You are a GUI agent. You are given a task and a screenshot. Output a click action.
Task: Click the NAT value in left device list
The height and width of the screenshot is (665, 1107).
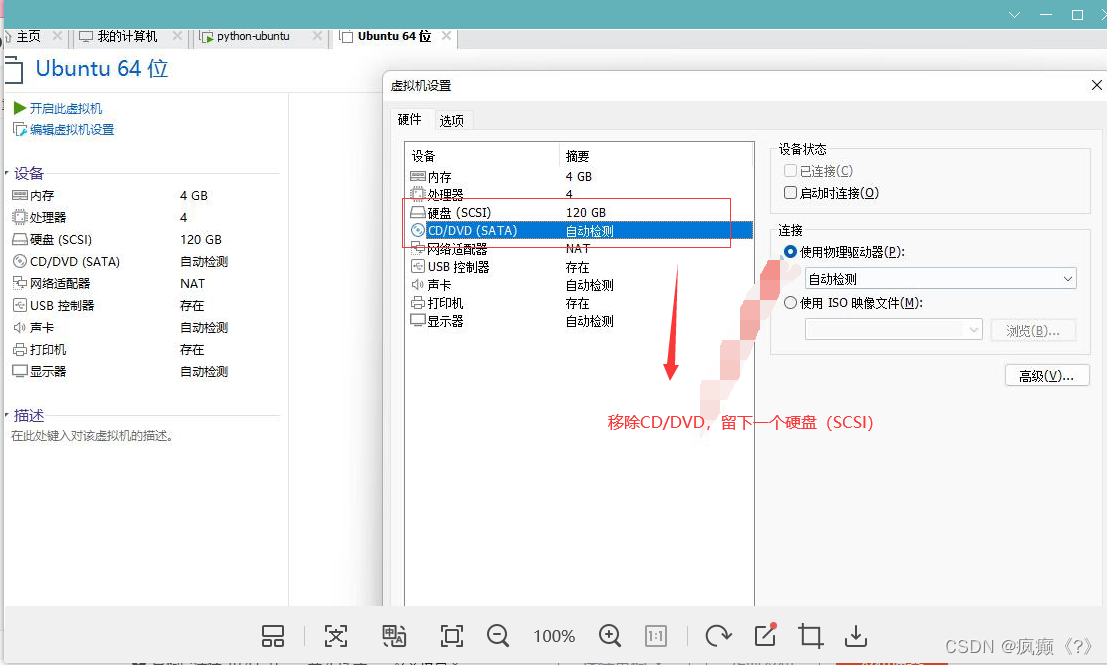(x=192, y=283)
